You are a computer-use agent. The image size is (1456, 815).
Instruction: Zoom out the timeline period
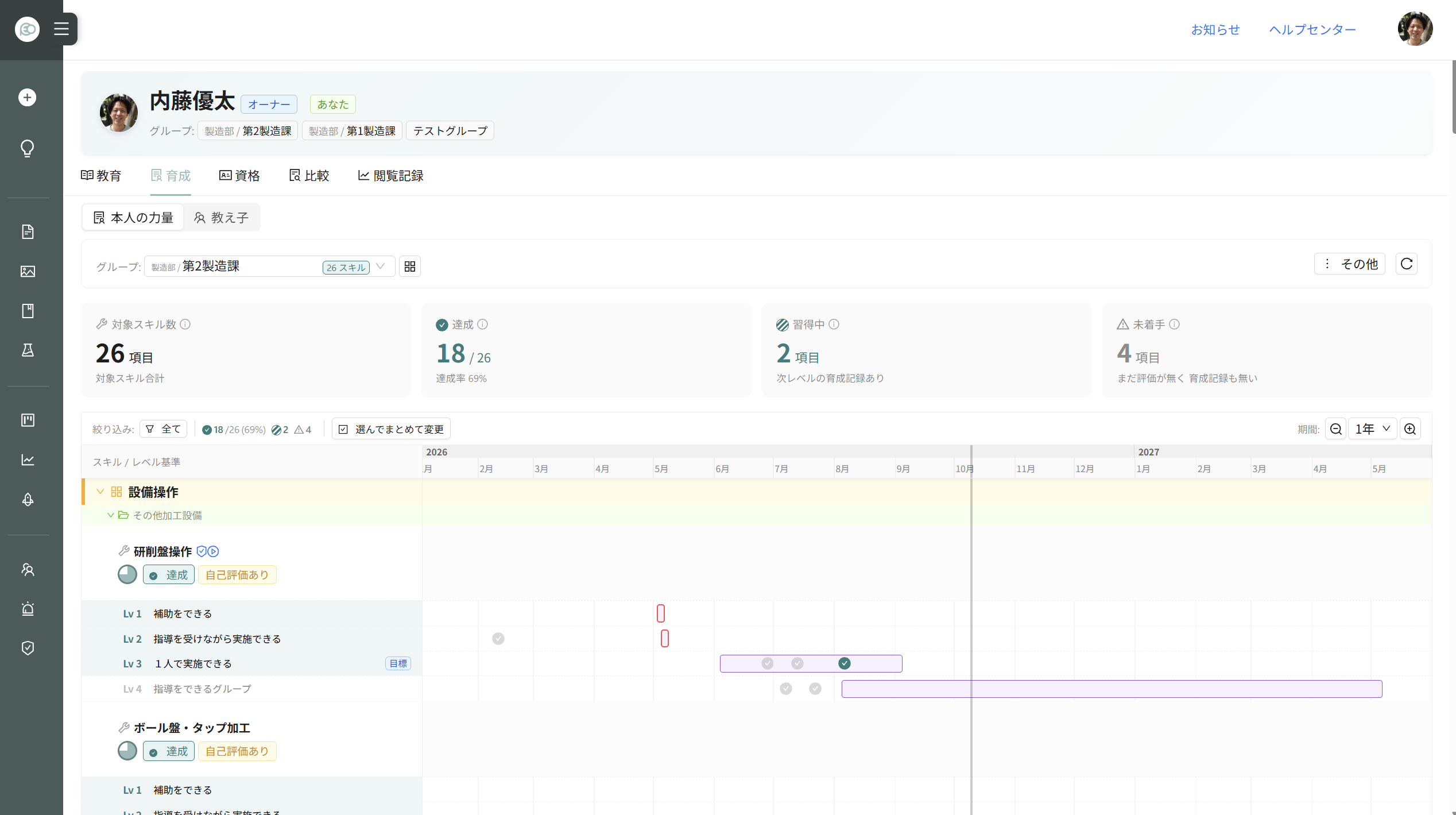pos(1336,429)
